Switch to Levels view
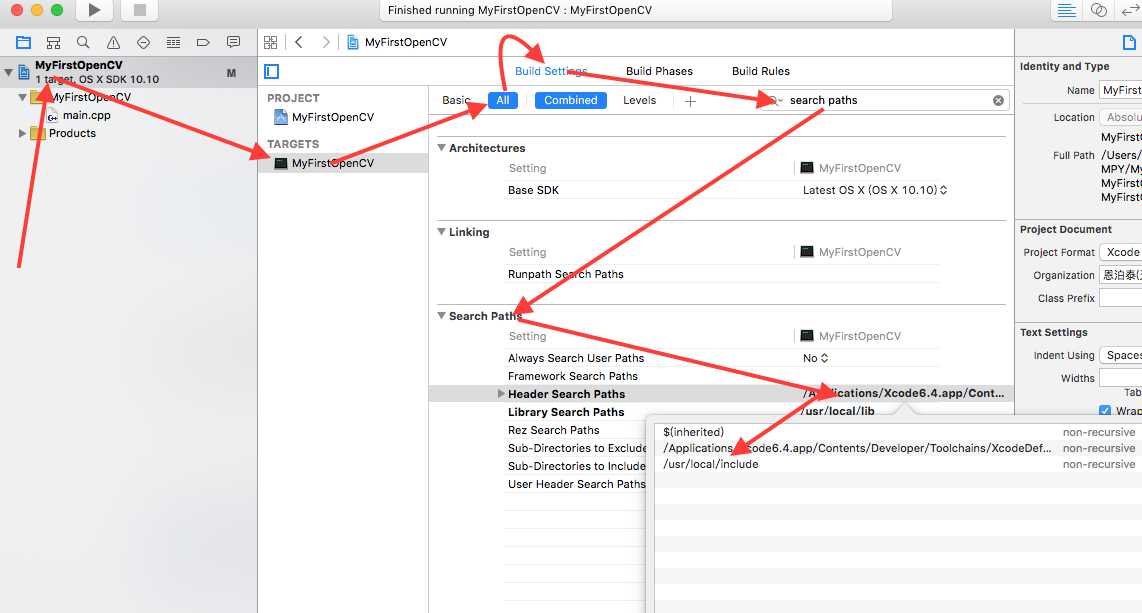Viewport: 1142px width, 613px height. pyautogui.click(x=639, y=100)
